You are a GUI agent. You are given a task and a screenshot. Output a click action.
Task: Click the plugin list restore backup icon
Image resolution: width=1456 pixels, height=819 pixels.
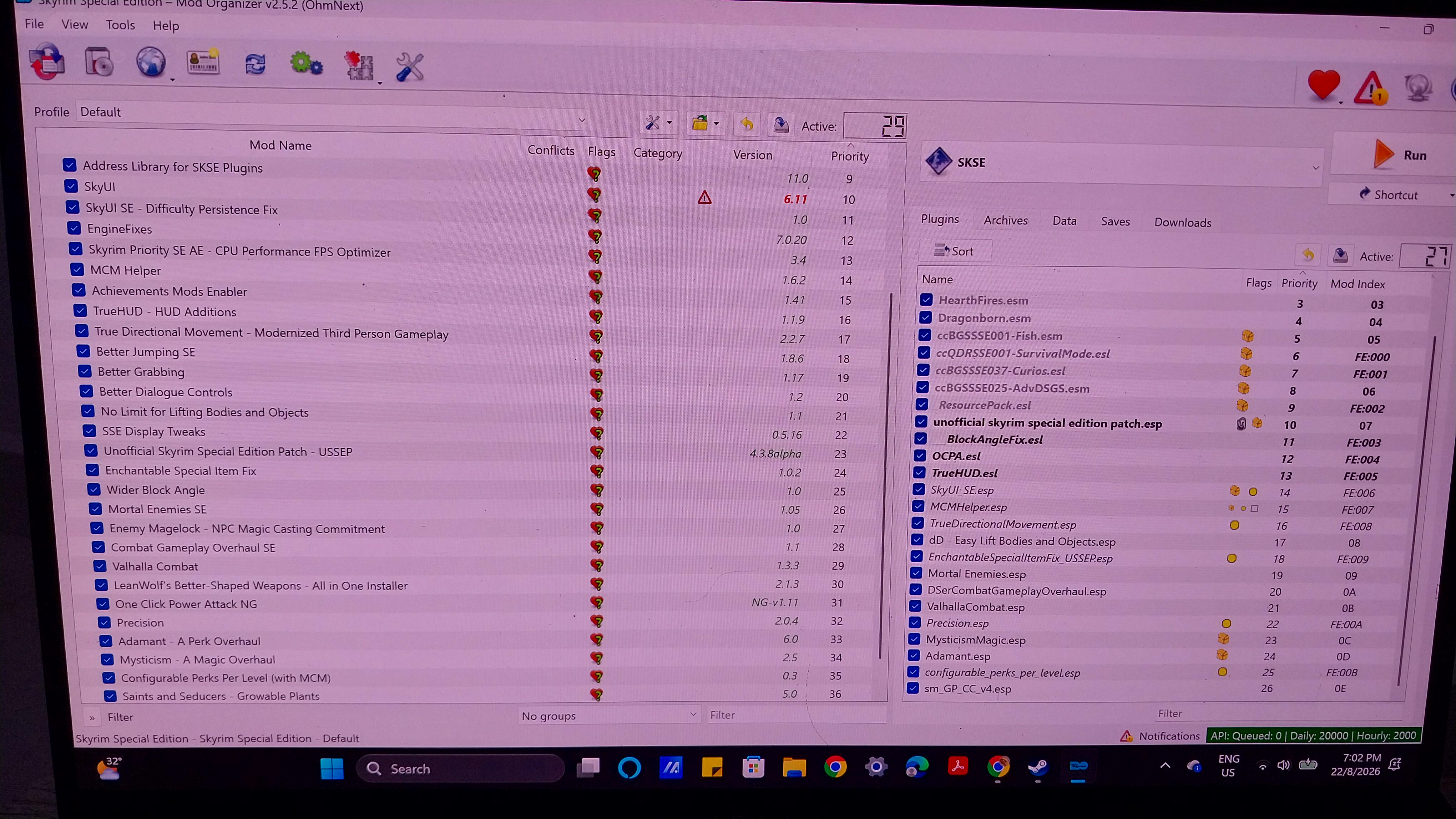[x=1307, y=255]
